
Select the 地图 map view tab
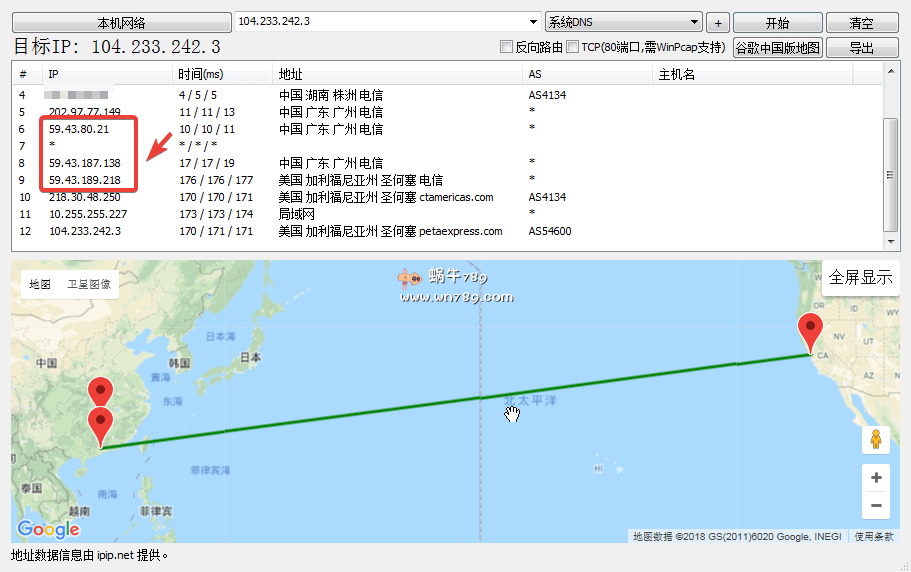pos(40,284)
